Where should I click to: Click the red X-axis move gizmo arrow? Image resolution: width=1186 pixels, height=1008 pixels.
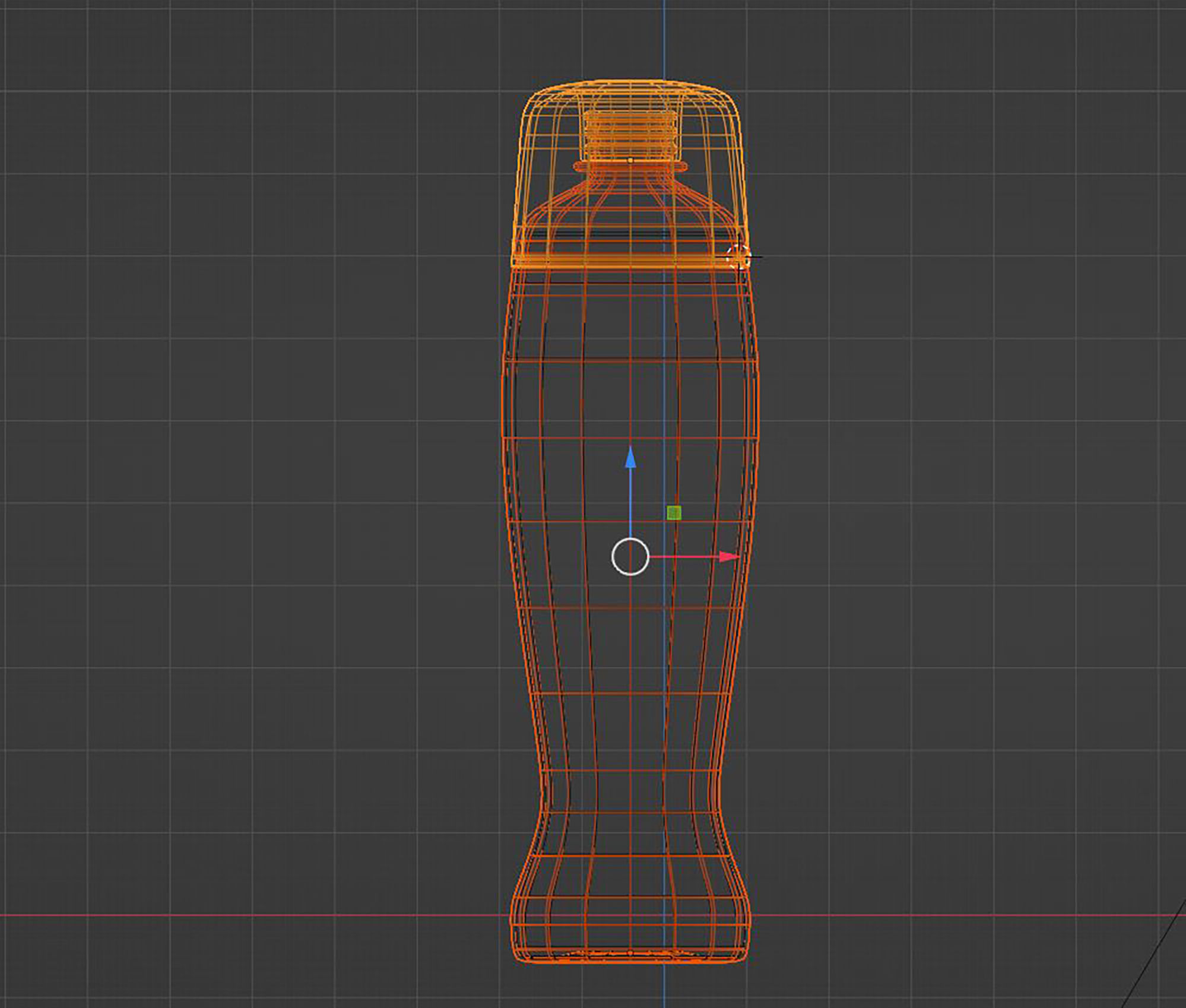(729, 557)
